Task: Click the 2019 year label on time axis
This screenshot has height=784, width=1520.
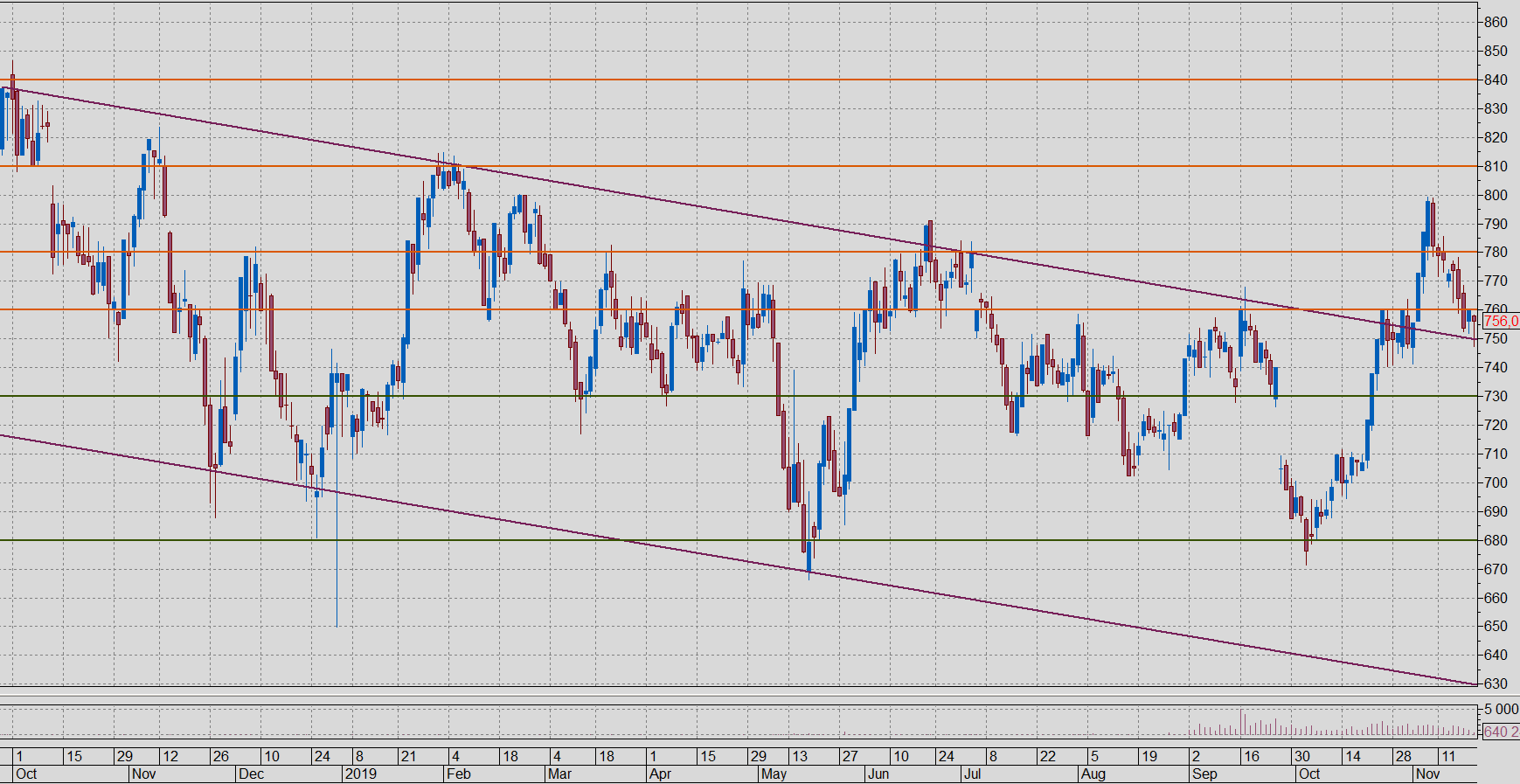Action: coord(361,774)
